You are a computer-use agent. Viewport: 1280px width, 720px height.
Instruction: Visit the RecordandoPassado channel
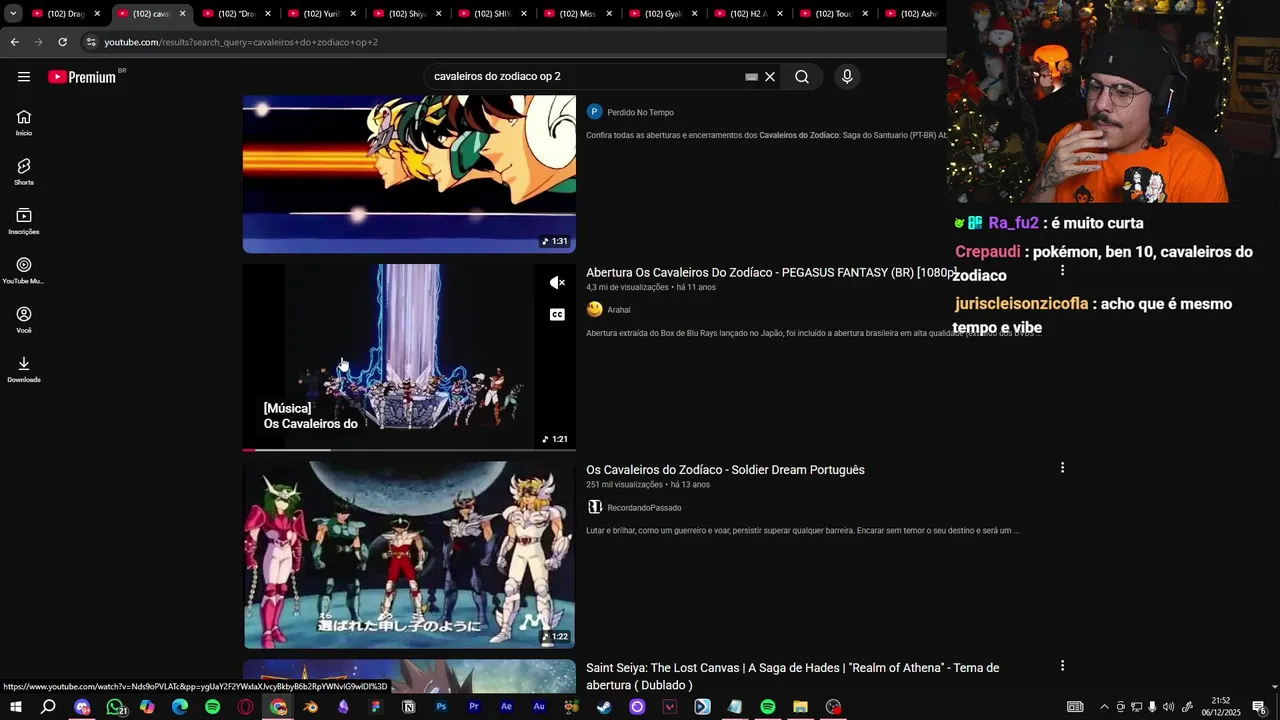point(644,508)
